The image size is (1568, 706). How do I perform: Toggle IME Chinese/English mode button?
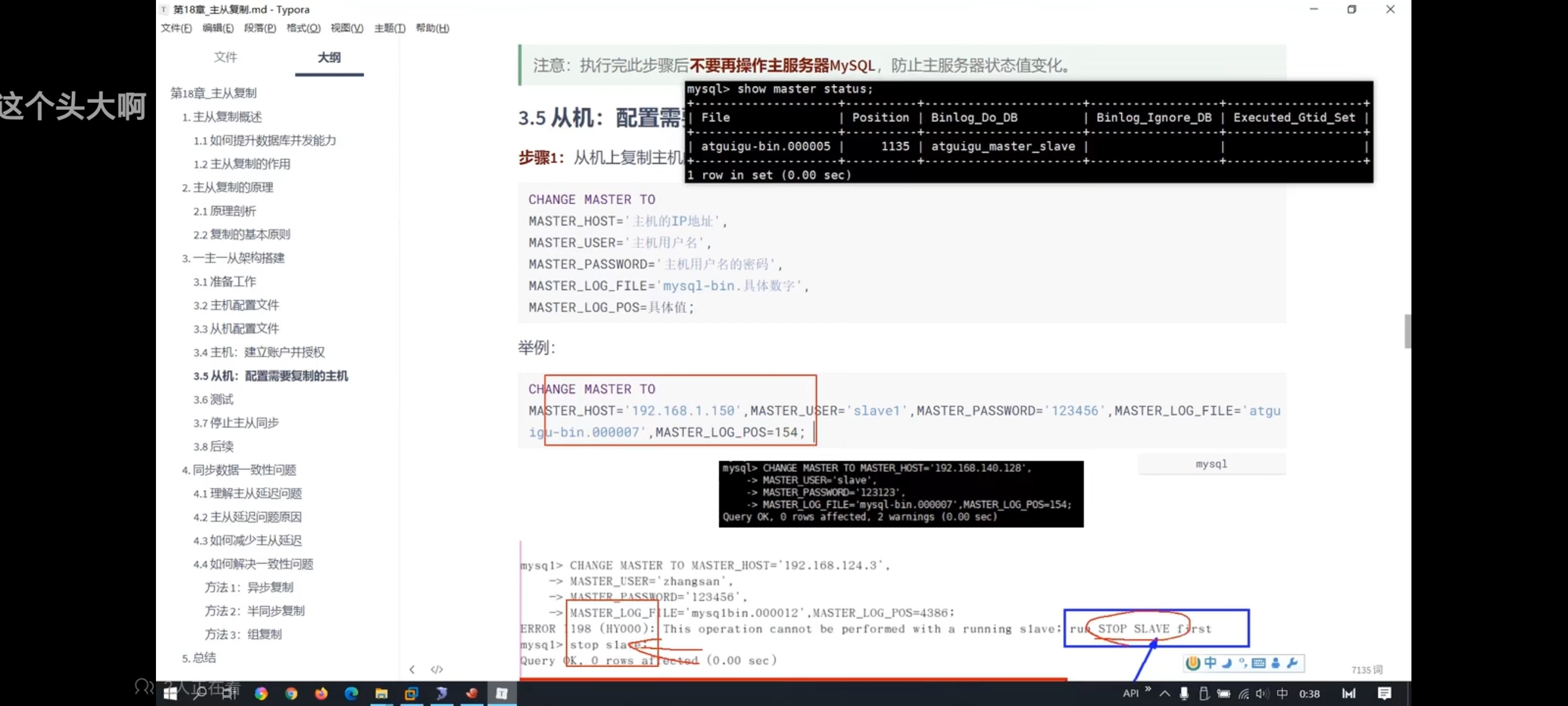point(1210,663)
